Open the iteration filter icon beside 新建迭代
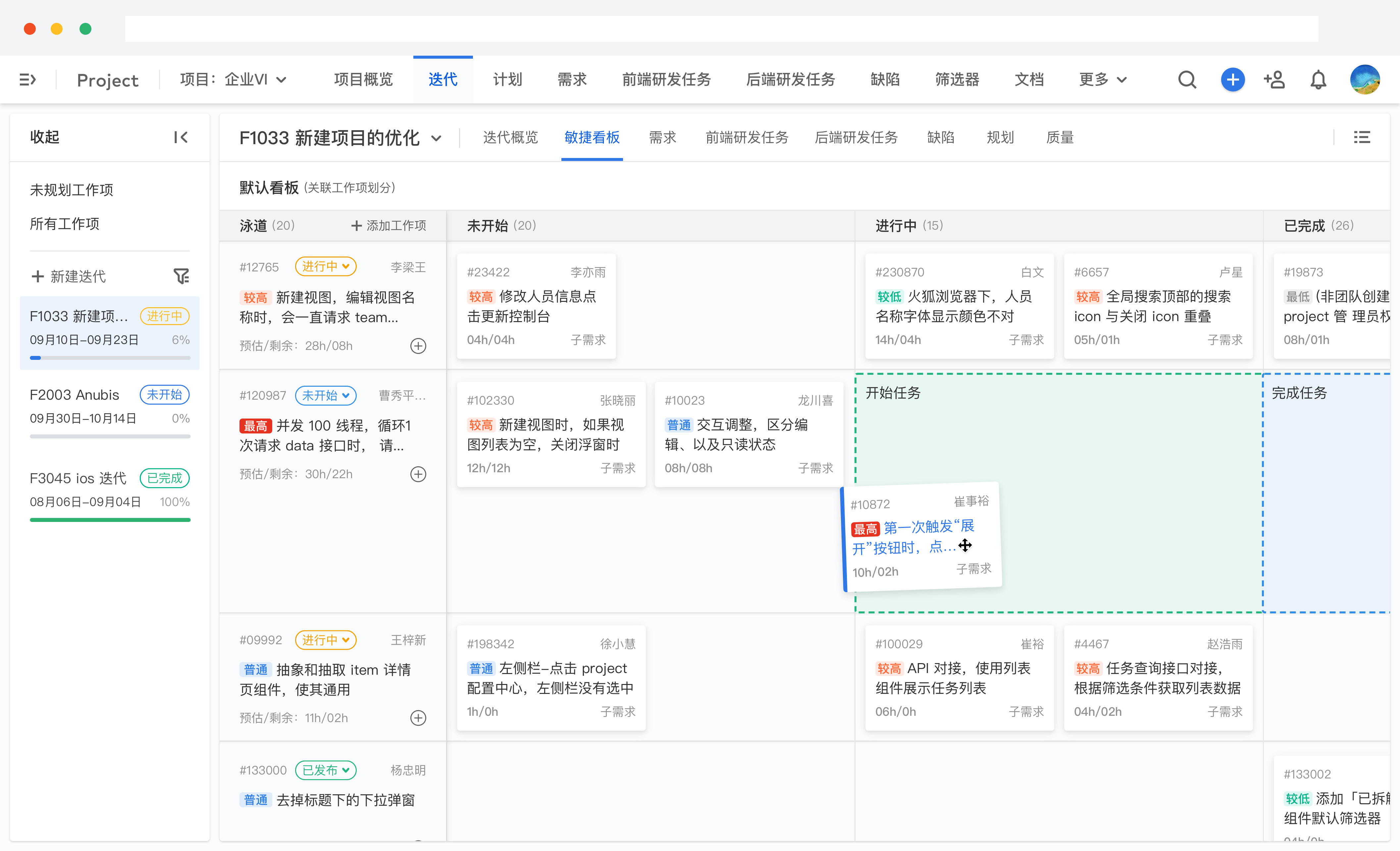 [182, 276]
